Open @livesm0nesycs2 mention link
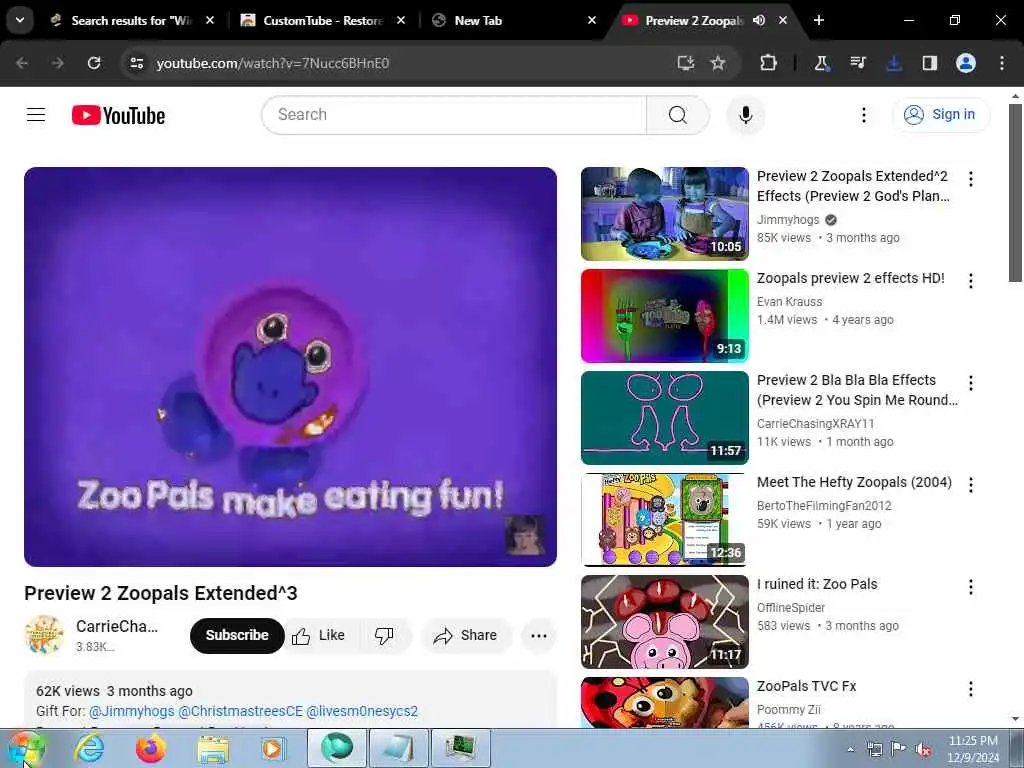 pyautogui.click(x=362, y=711)
